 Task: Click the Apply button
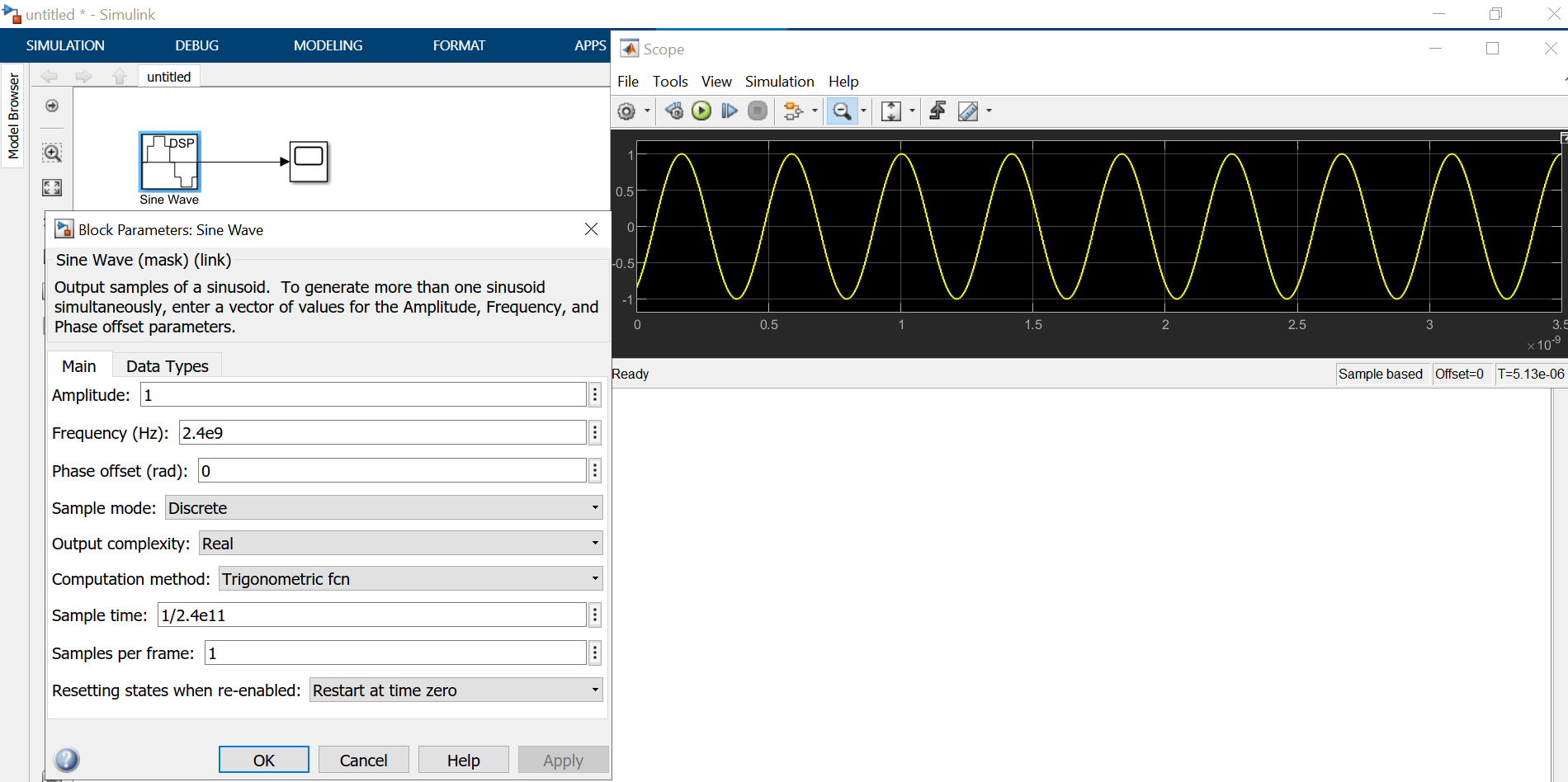563,759
